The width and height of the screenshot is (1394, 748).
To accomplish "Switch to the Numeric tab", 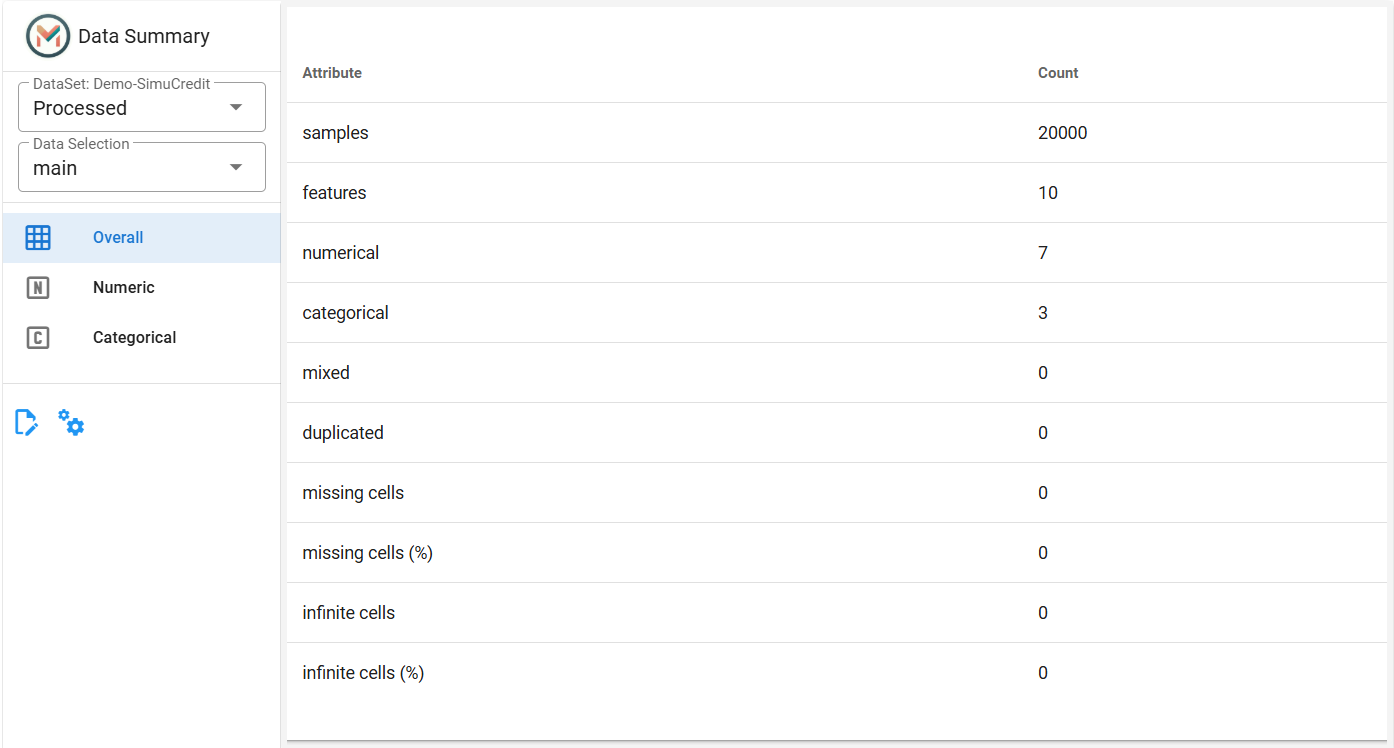I will pos(141,288).
